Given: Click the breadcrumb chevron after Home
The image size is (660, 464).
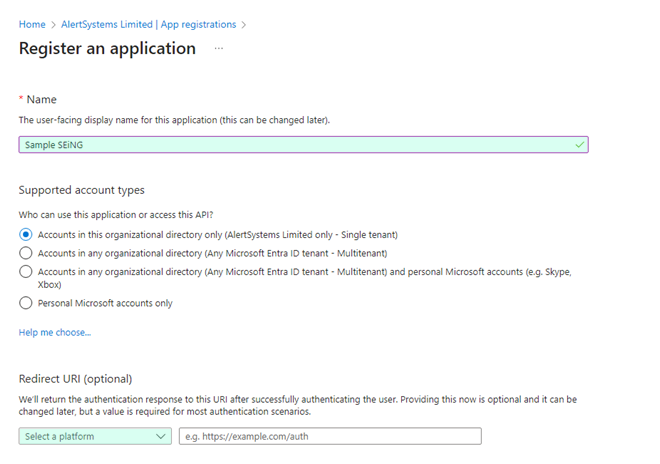Looking at the screenshot, I should (x=52, y=24).
